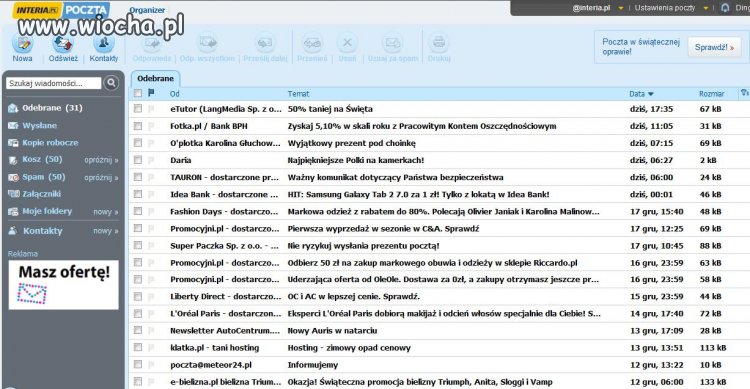Open 'Najpiękniejsze Polki na kamerkach!' message
This screenshot has height=389, width=750.
pyautogui.click(x=355, y=160)
